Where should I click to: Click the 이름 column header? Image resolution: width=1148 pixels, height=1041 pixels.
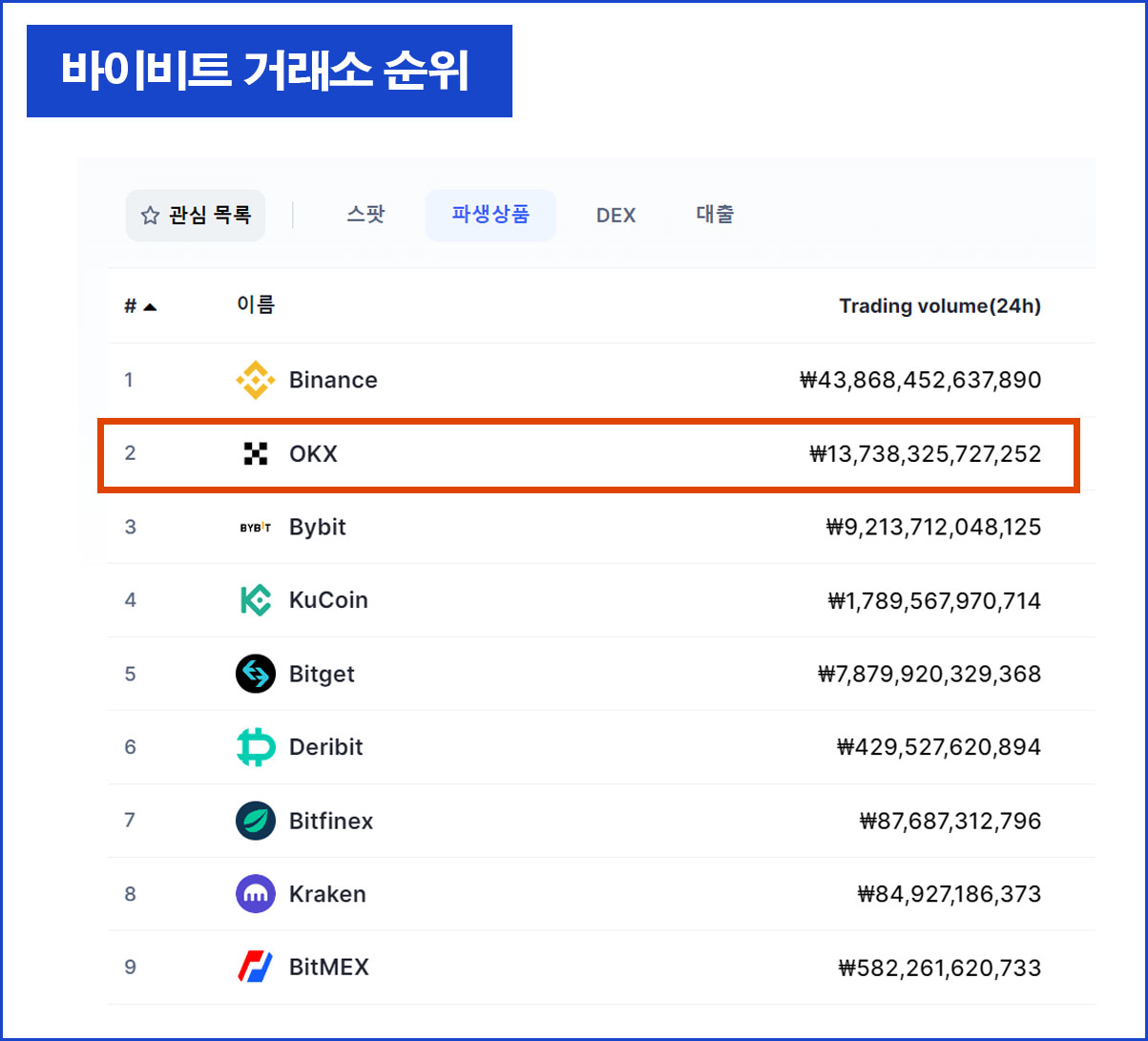(x=256, y=305)
